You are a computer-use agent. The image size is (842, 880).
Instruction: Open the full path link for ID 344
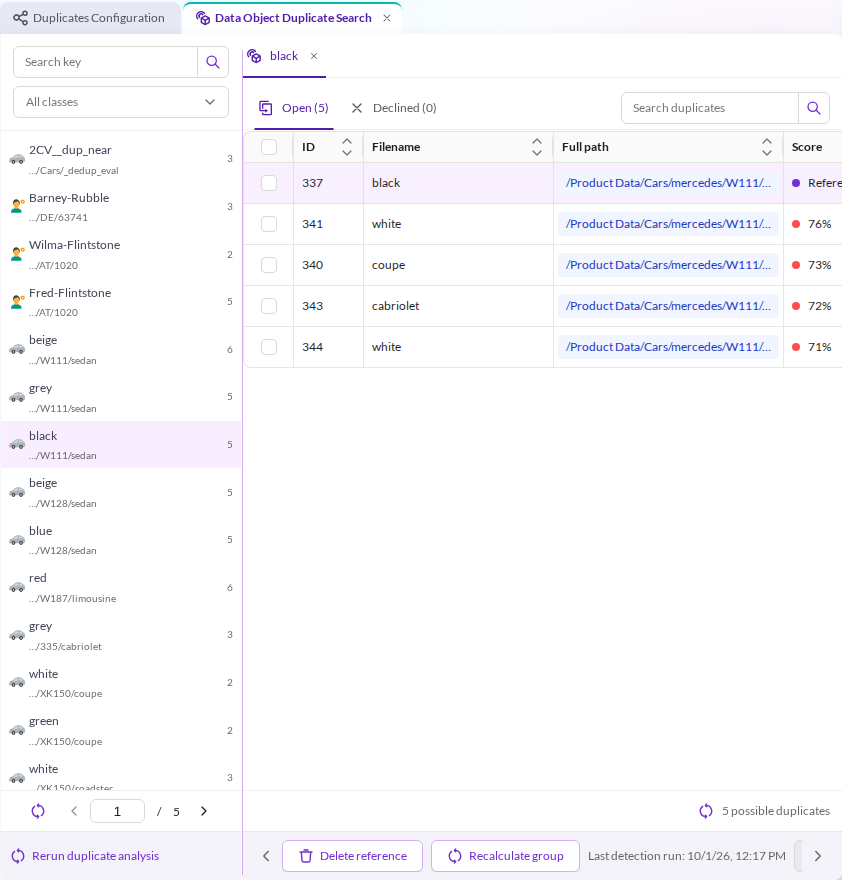[x=668, y=347]
